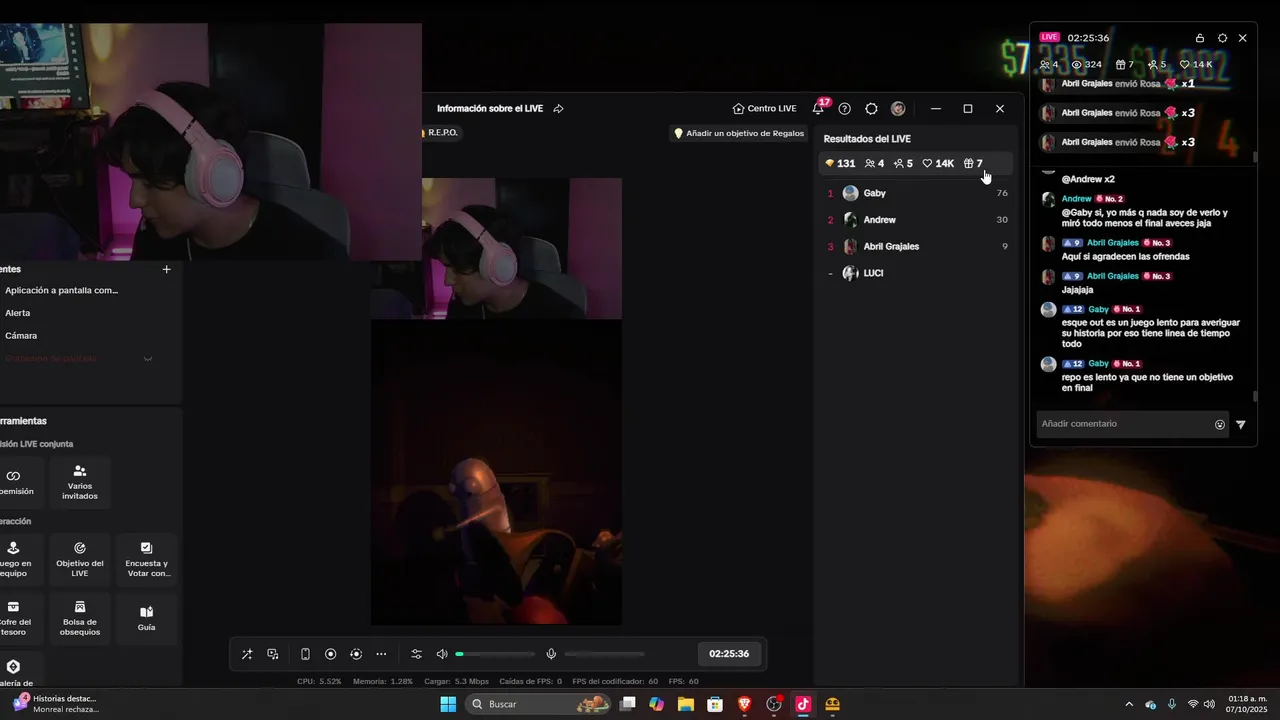The width and height of the screenshot is (1280, 720).
Task: Adjust the microphone level slider
Action: coord(604,654)
